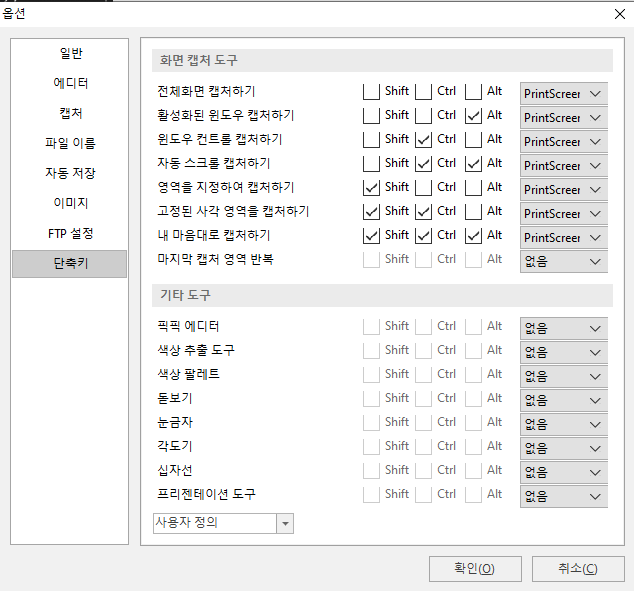634x591 pixels.
Task: Check Ctrl for 영역을 지정하여 캡처하기
Action: [x=423, y=188]
